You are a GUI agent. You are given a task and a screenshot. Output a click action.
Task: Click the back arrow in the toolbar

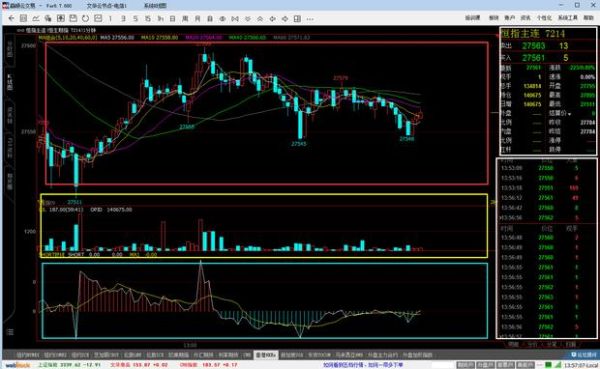click(x=11, y=18)
